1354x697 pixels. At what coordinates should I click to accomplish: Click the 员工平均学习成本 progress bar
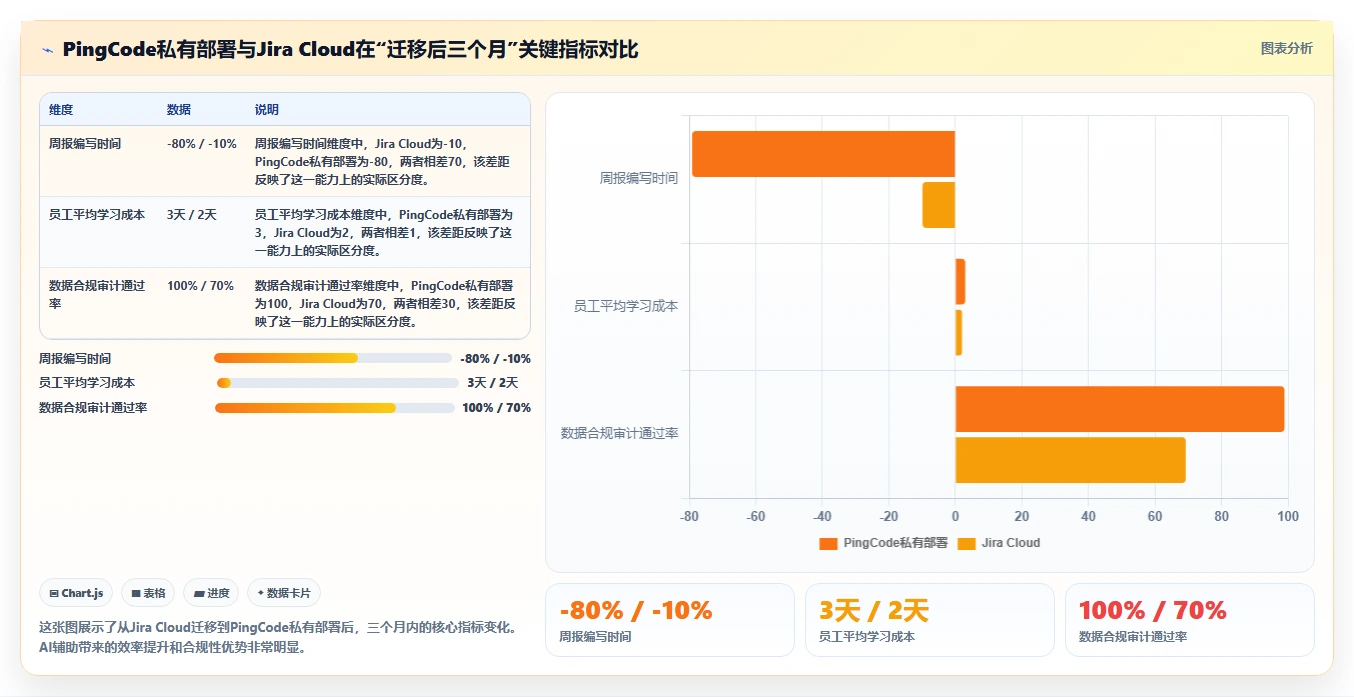[338, 383]
